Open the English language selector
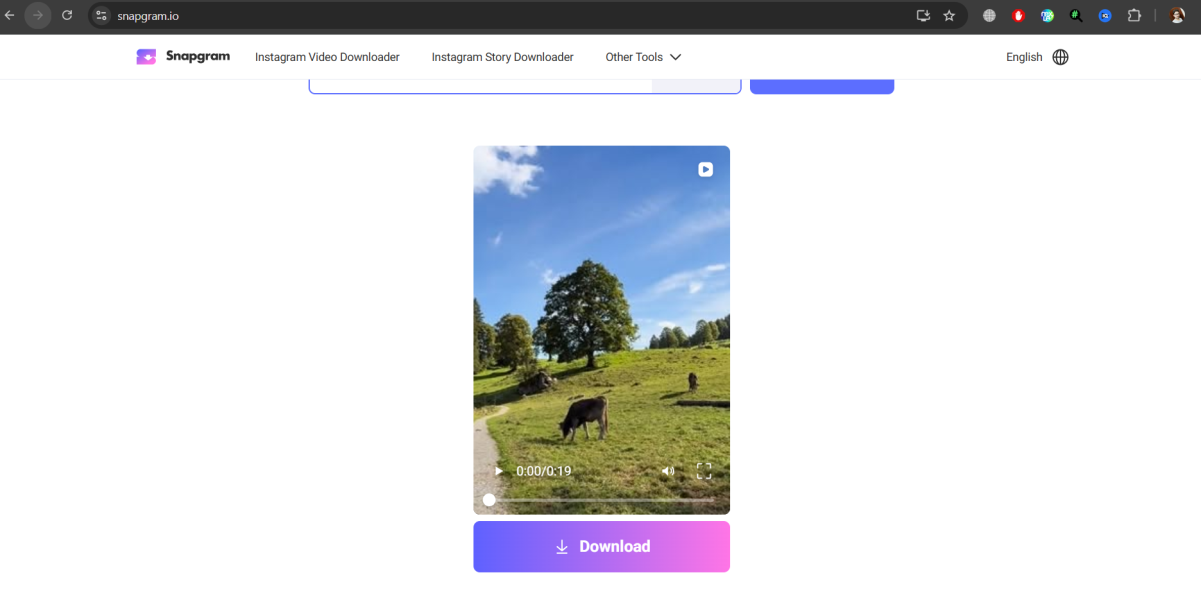The width and height of the screenshot is (1201, 616). click(x=1024, y=57)
